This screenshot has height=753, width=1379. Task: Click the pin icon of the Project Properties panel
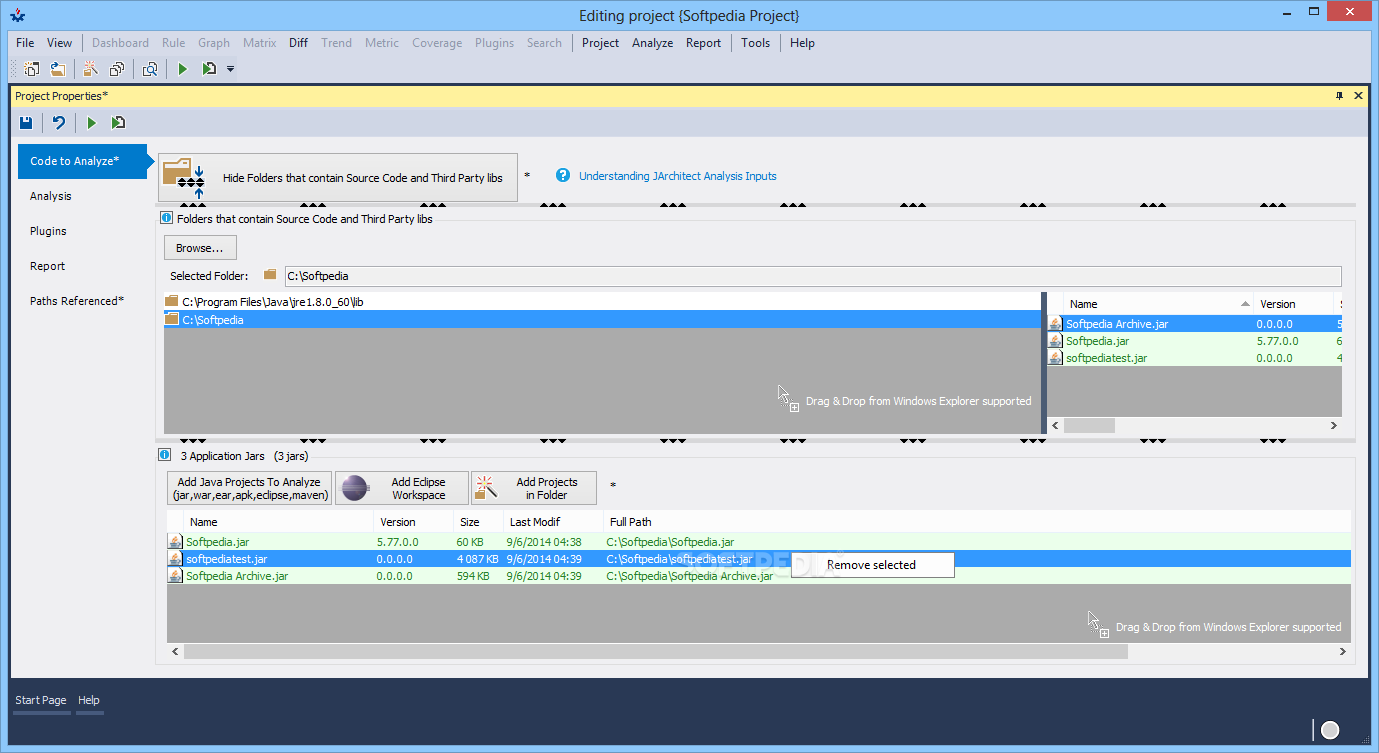coord(1340,96)
